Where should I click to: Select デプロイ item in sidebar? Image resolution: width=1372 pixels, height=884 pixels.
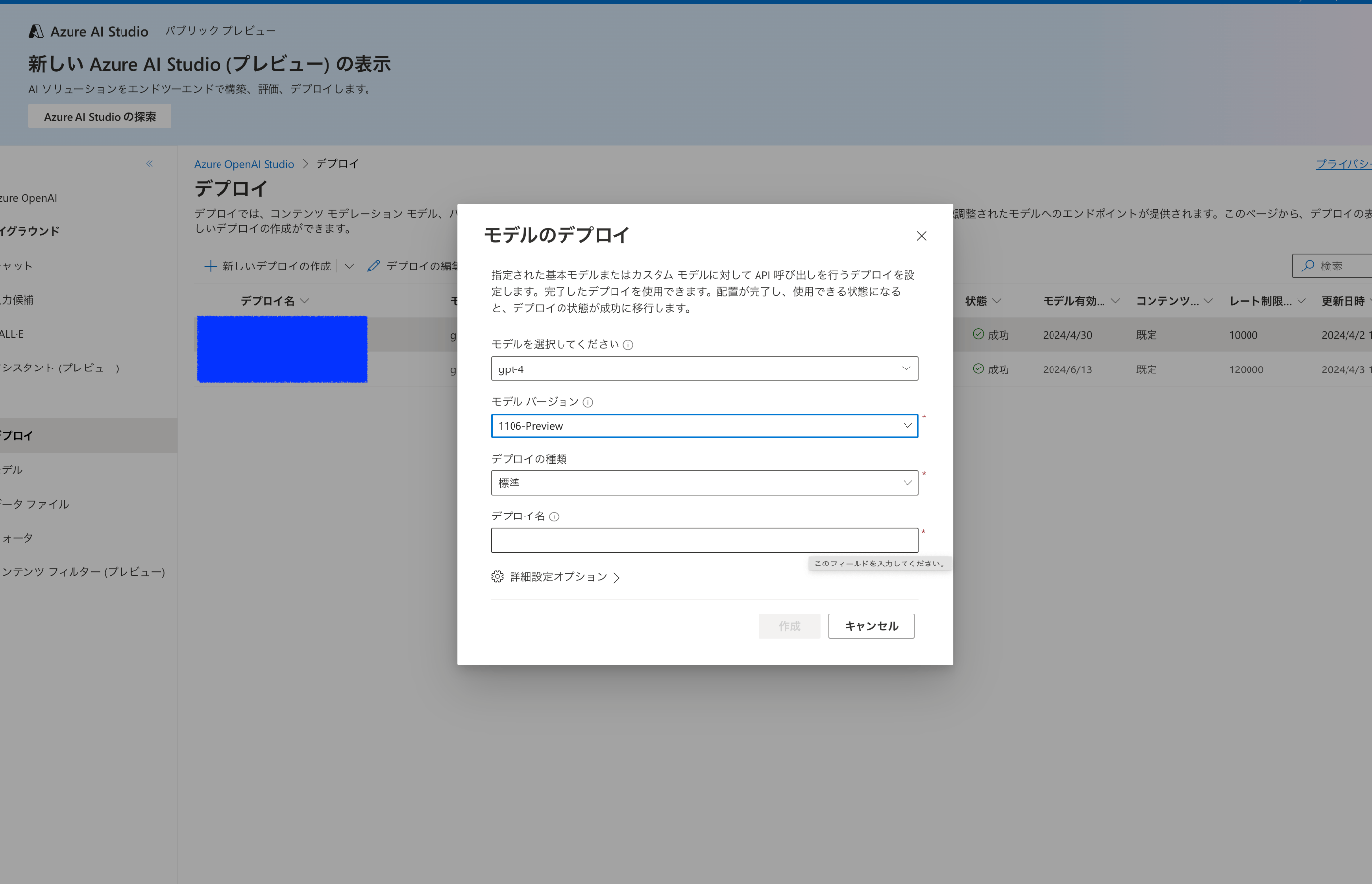(x=88, y=436)
